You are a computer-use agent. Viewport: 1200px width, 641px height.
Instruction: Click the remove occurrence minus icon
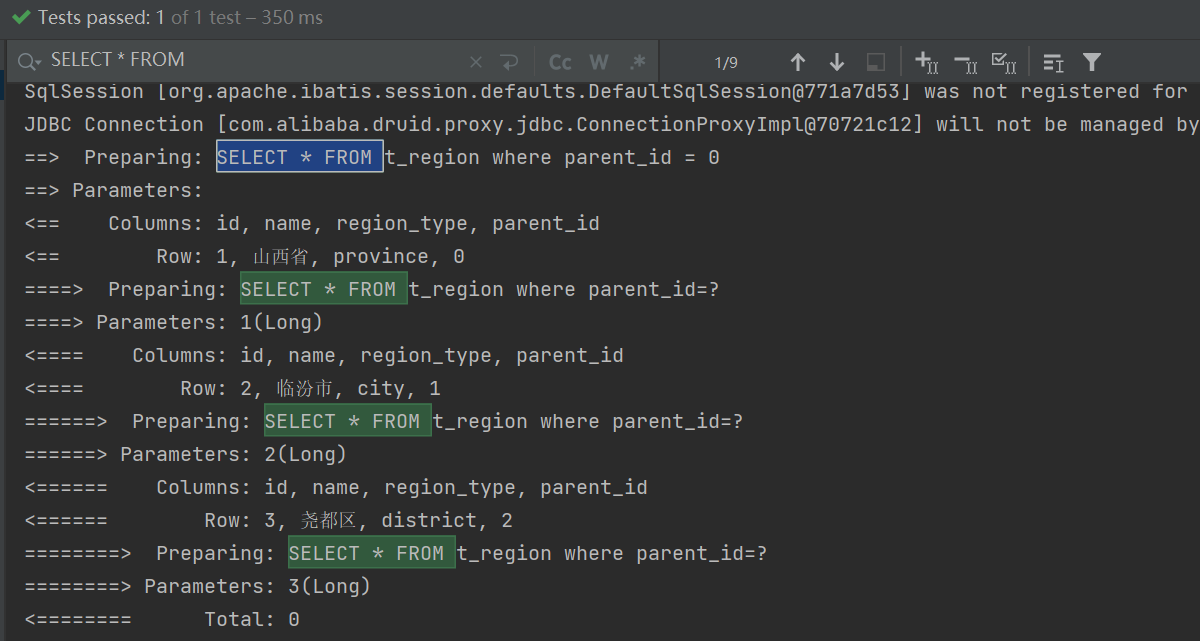[x=963, y=61]
